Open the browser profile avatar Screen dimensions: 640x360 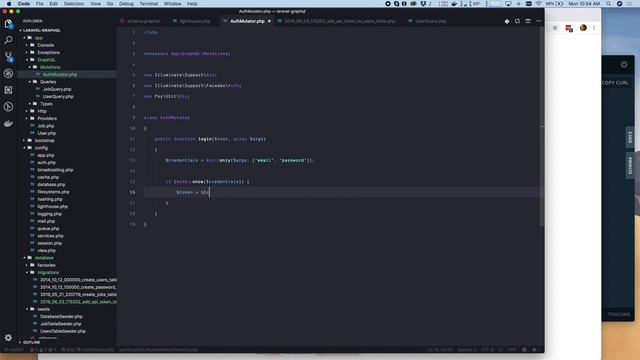click(x=583, y=28)
